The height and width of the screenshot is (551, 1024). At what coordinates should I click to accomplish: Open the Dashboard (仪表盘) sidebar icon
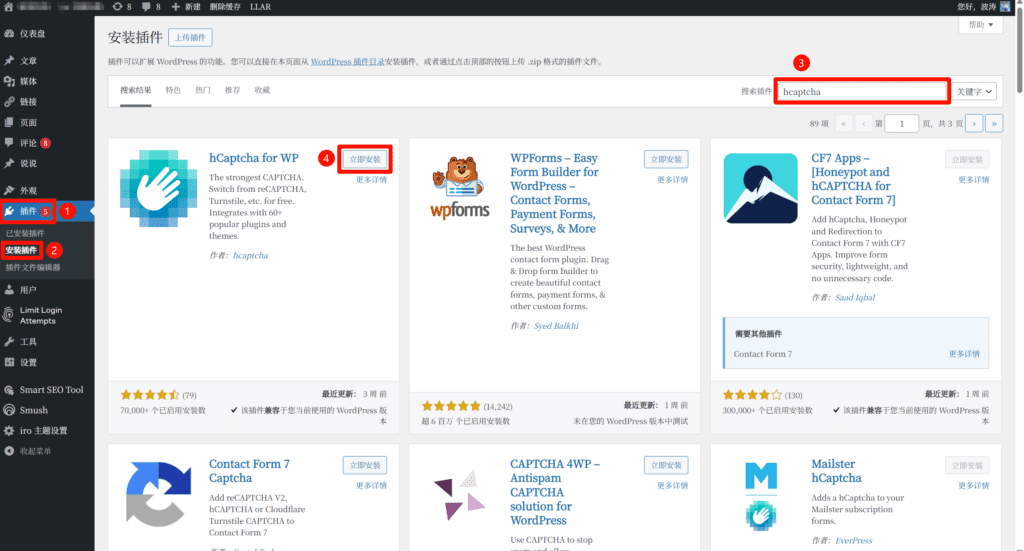tap(9, 34)
